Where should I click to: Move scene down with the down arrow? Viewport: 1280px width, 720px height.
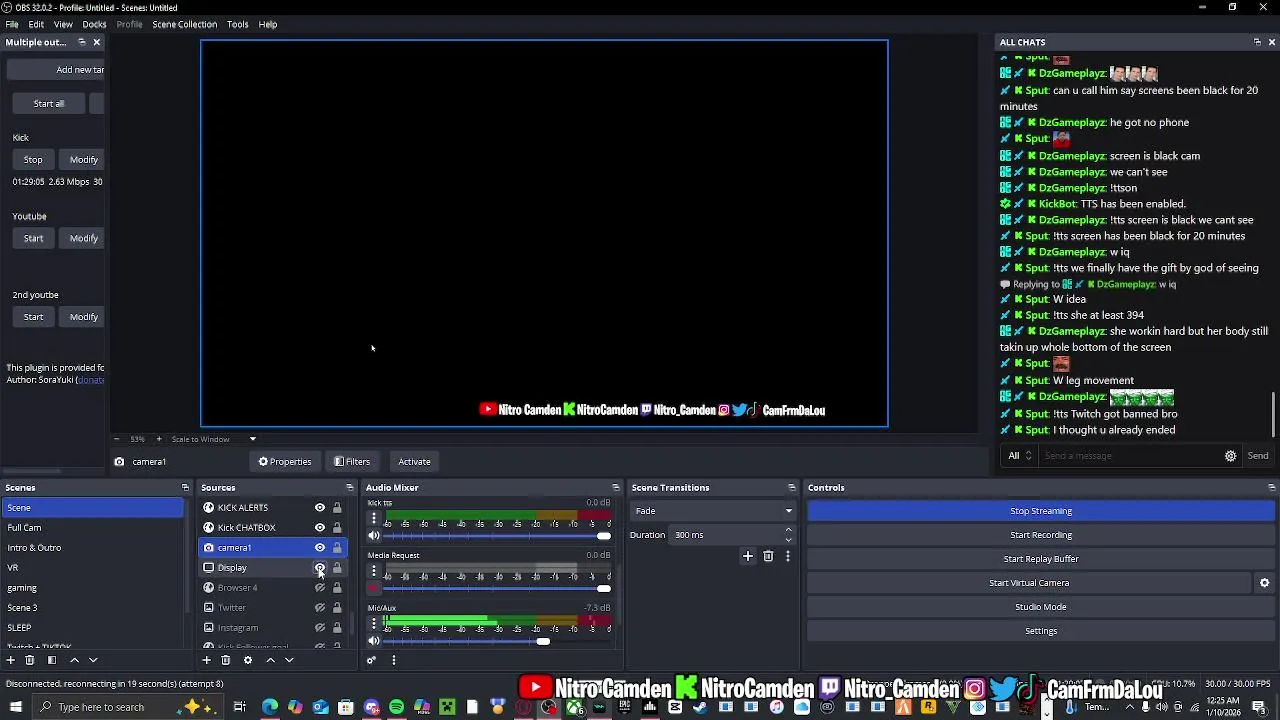pos(93,660)
